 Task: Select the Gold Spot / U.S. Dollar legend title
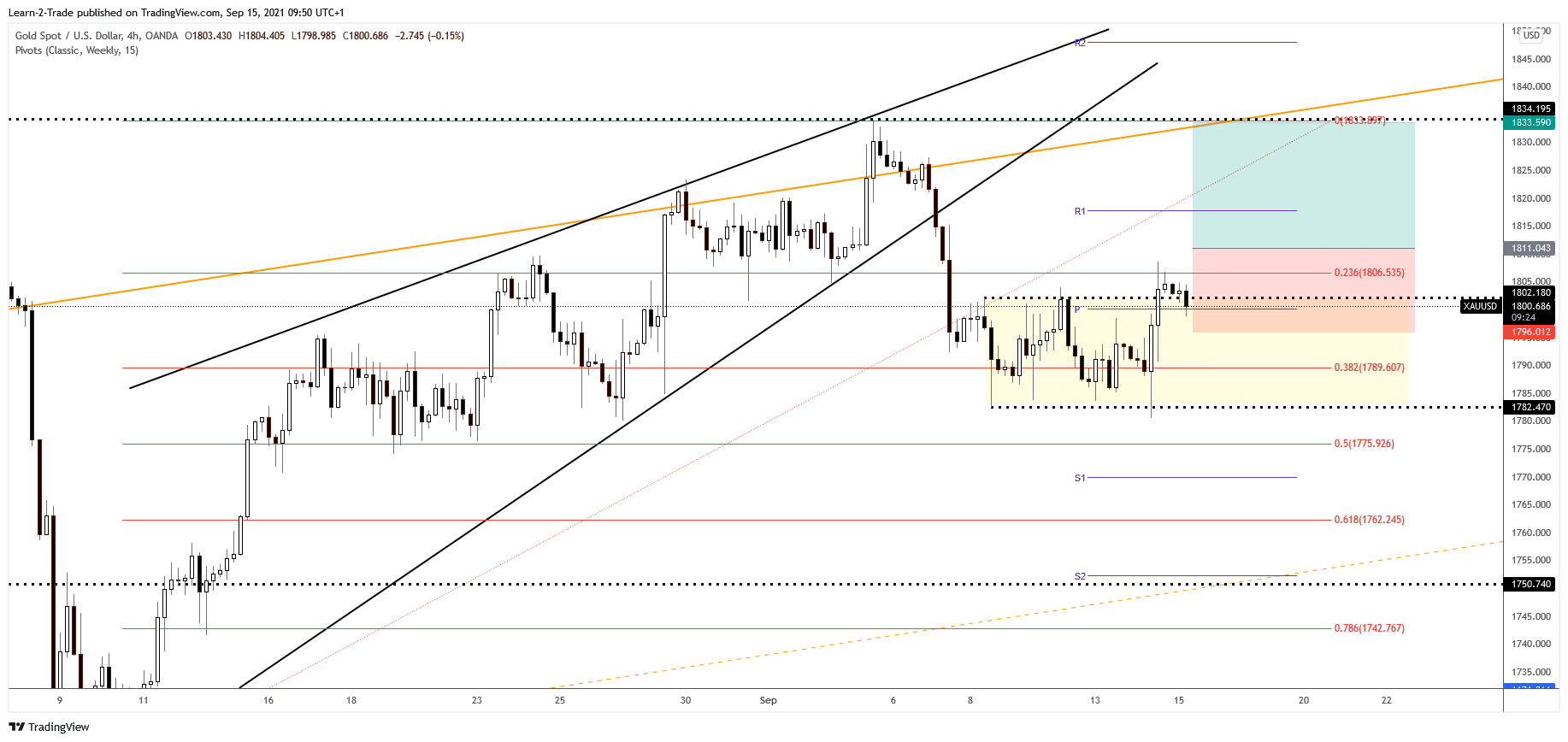(97, 36)
